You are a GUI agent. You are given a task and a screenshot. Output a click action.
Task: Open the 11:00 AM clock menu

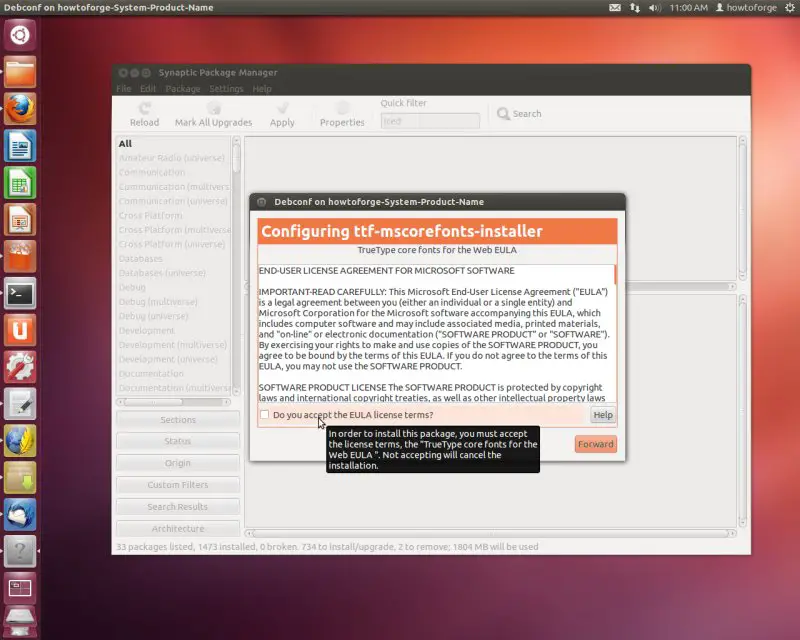[688, 8]
